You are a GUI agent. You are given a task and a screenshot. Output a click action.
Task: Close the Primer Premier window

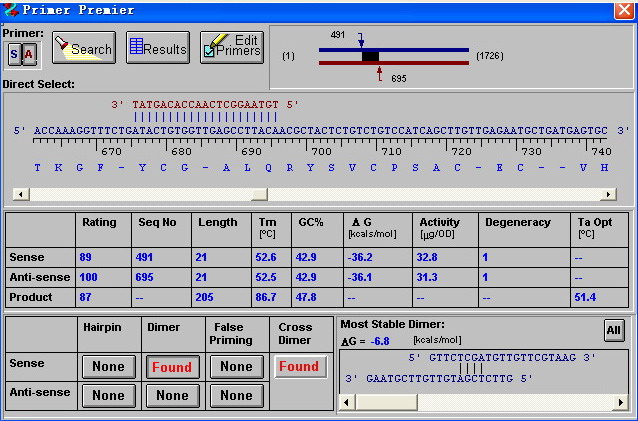point(624,10)
